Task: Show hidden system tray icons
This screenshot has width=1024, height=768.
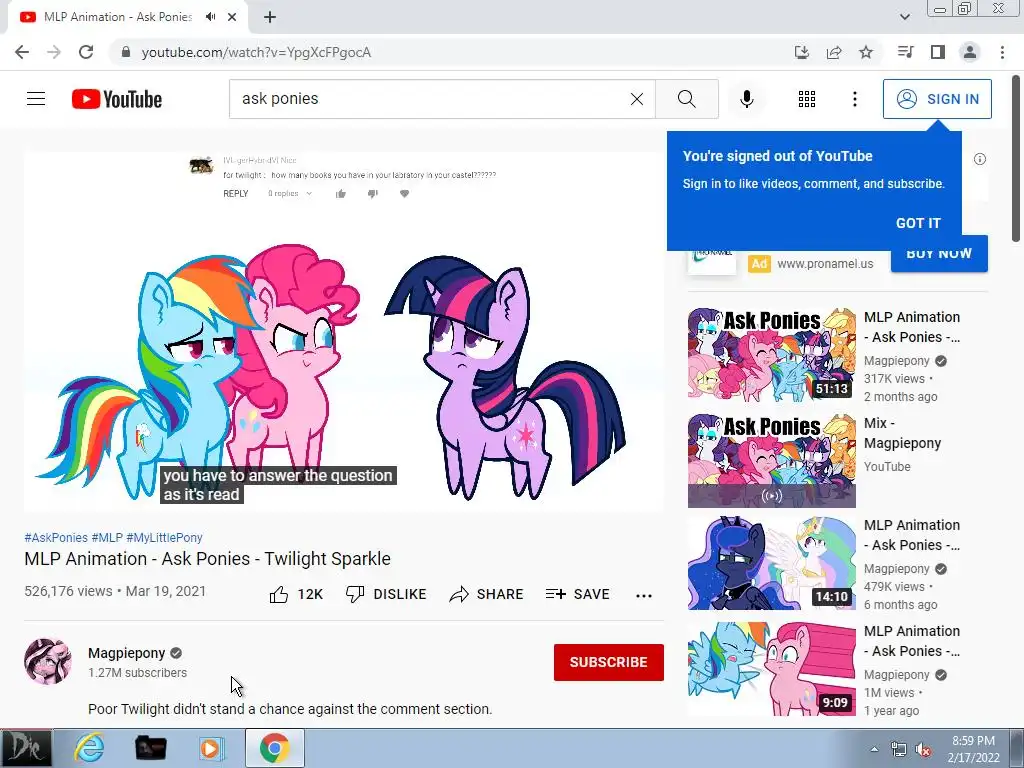Action: click(x=874, y=749)
